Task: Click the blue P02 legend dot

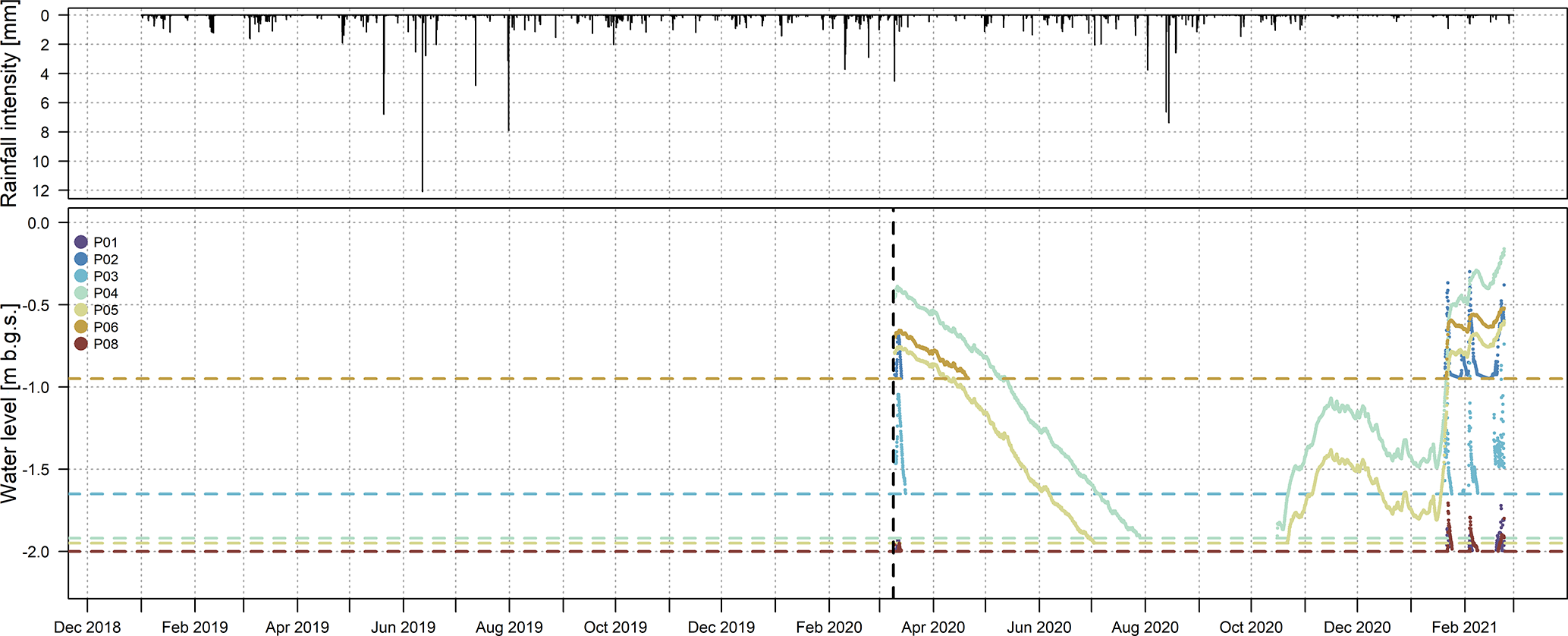Action: pyautogui.click(x=81, y=259)
